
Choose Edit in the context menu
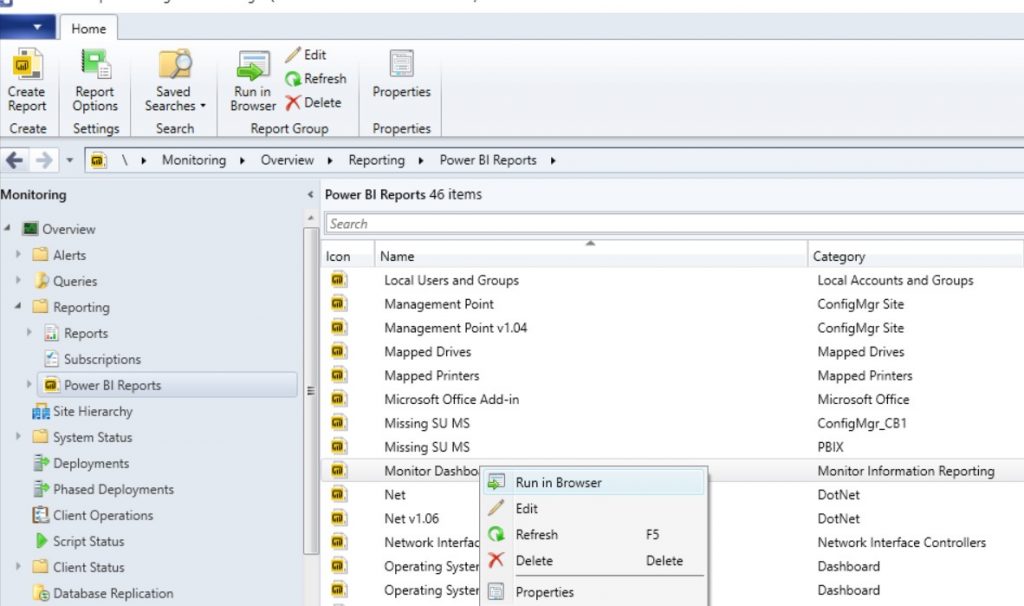click(x=594, y=509)
